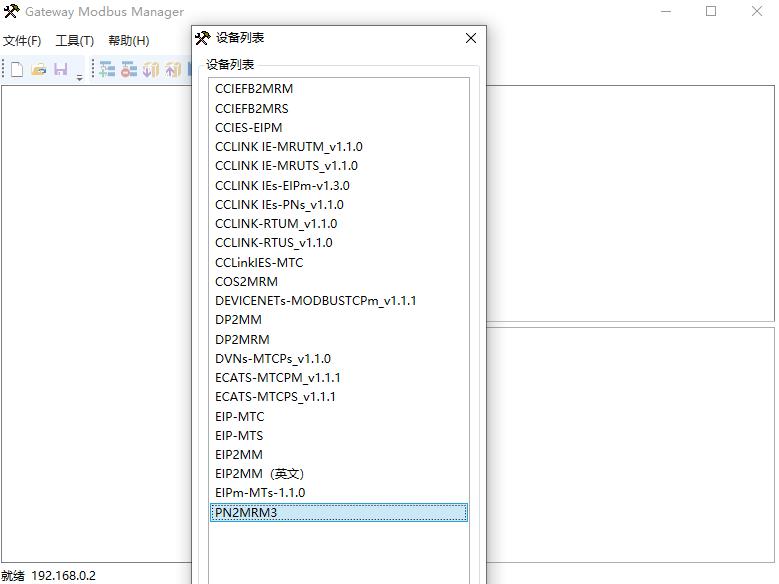Select CCLINK IE-MRUTM_v1.1.0 entry
Viewport: 779px width, 584px height.
point(339,147)
